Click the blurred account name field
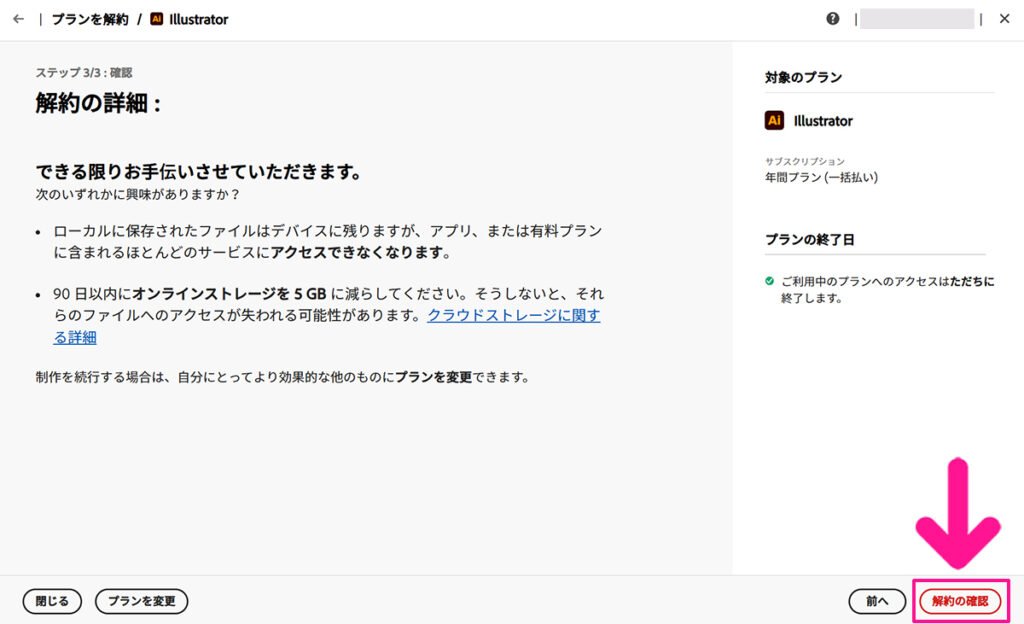Screen dimensions: 1024x624 point(916,19)
